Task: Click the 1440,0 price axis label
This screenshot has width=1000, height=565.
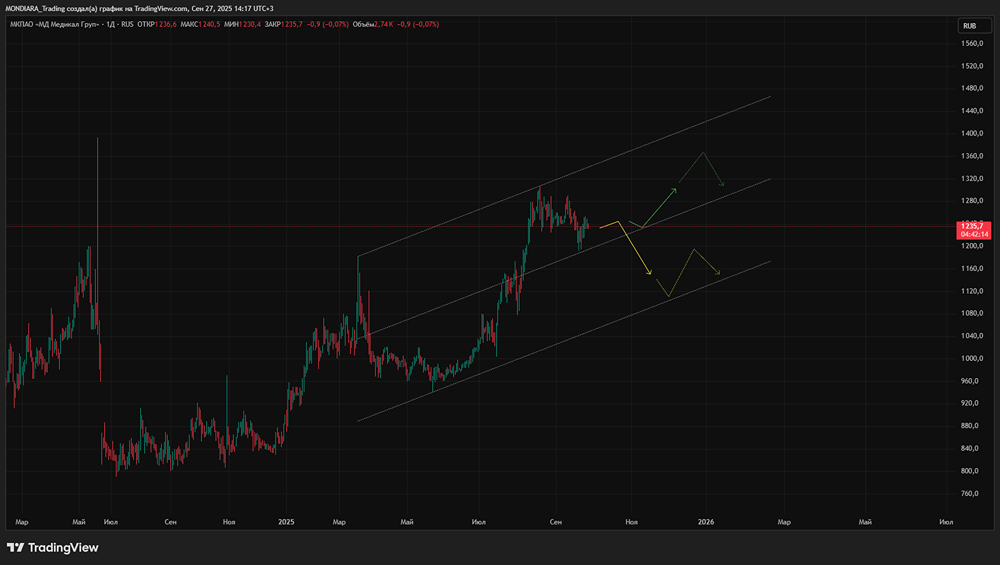Action: pos(972,111)
